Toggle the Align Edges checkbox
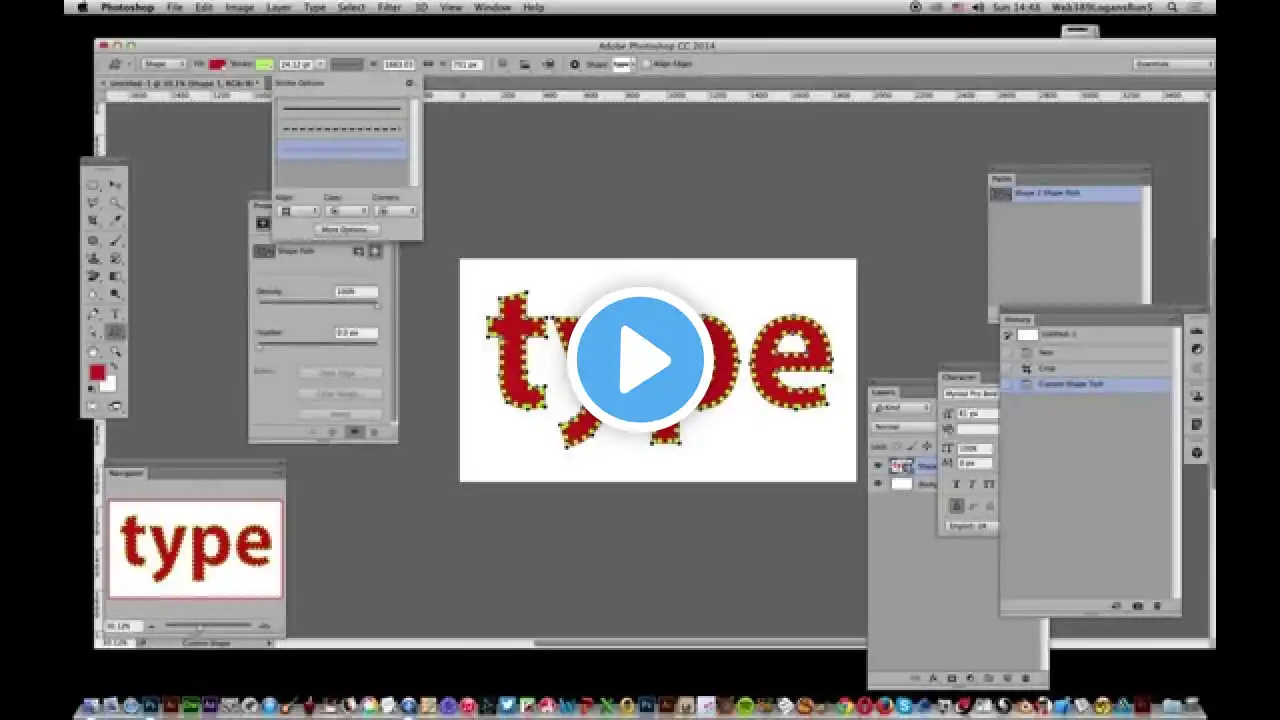This screenshot has height=720, width=1280. [646, 64]
